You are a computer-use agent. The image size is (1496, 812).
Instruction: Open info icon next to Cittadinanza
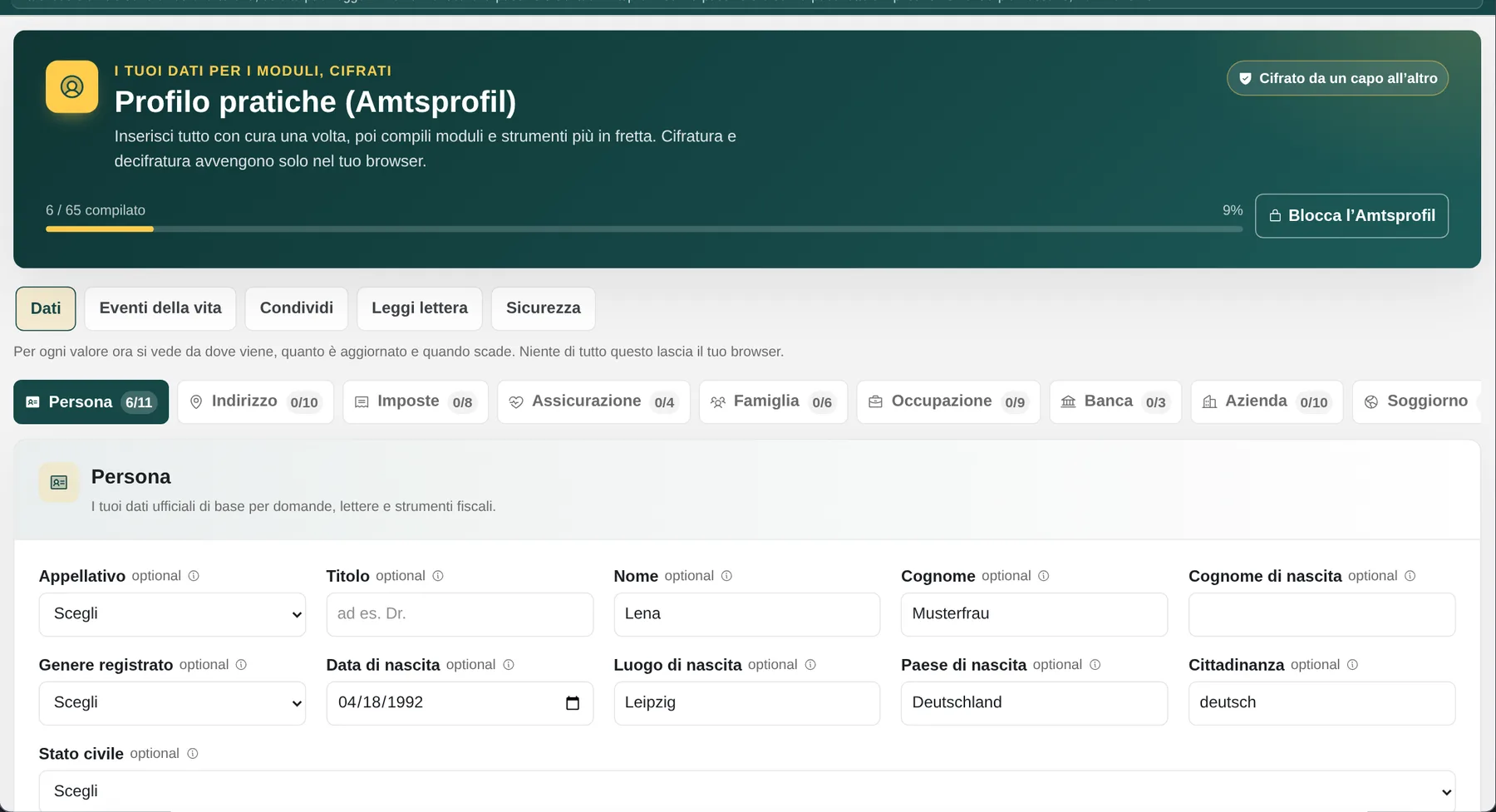tap(1352, 665)
